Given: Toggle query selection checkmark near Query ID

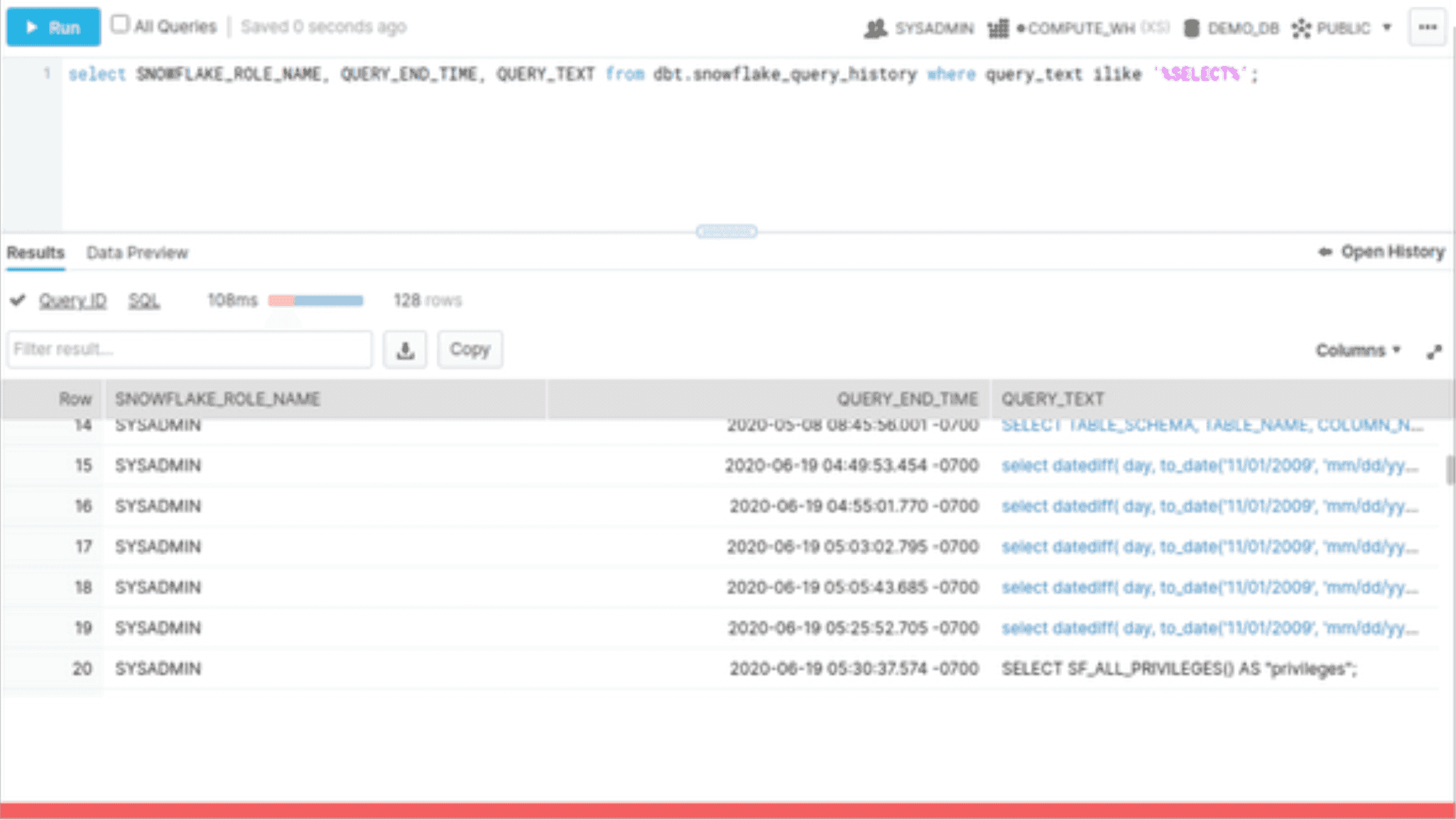Looking at the screenshot, I should pyautogui.click(x=19, y=300).
